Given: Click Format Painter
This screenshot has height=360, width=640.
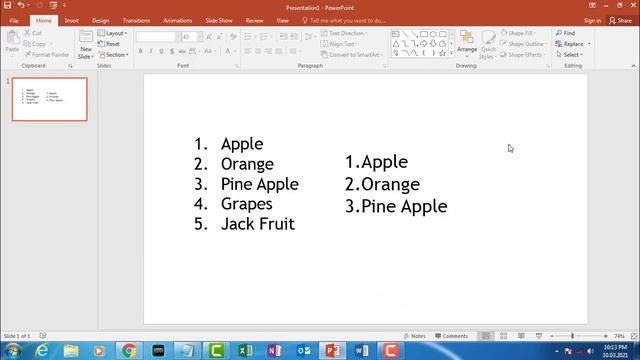Looking at the screenshot, I should [x=47, y=55].
